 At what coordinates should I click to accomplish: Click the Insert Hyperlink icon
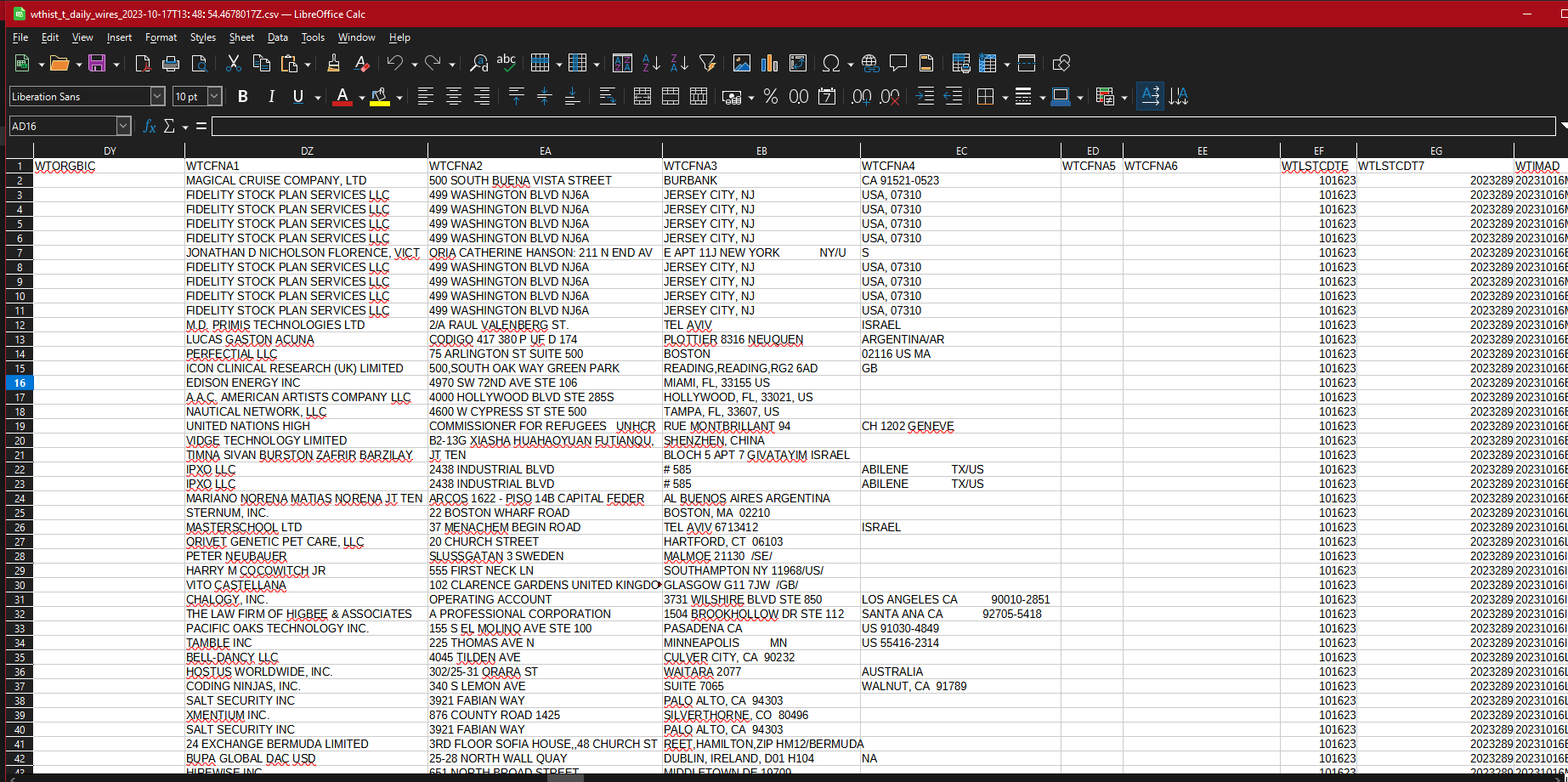point(870,63)
